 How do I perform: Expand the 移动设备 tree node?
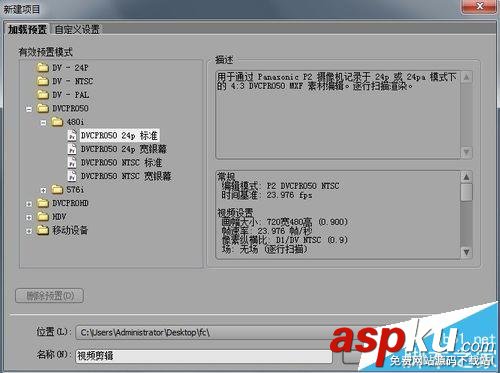point(29,231)
